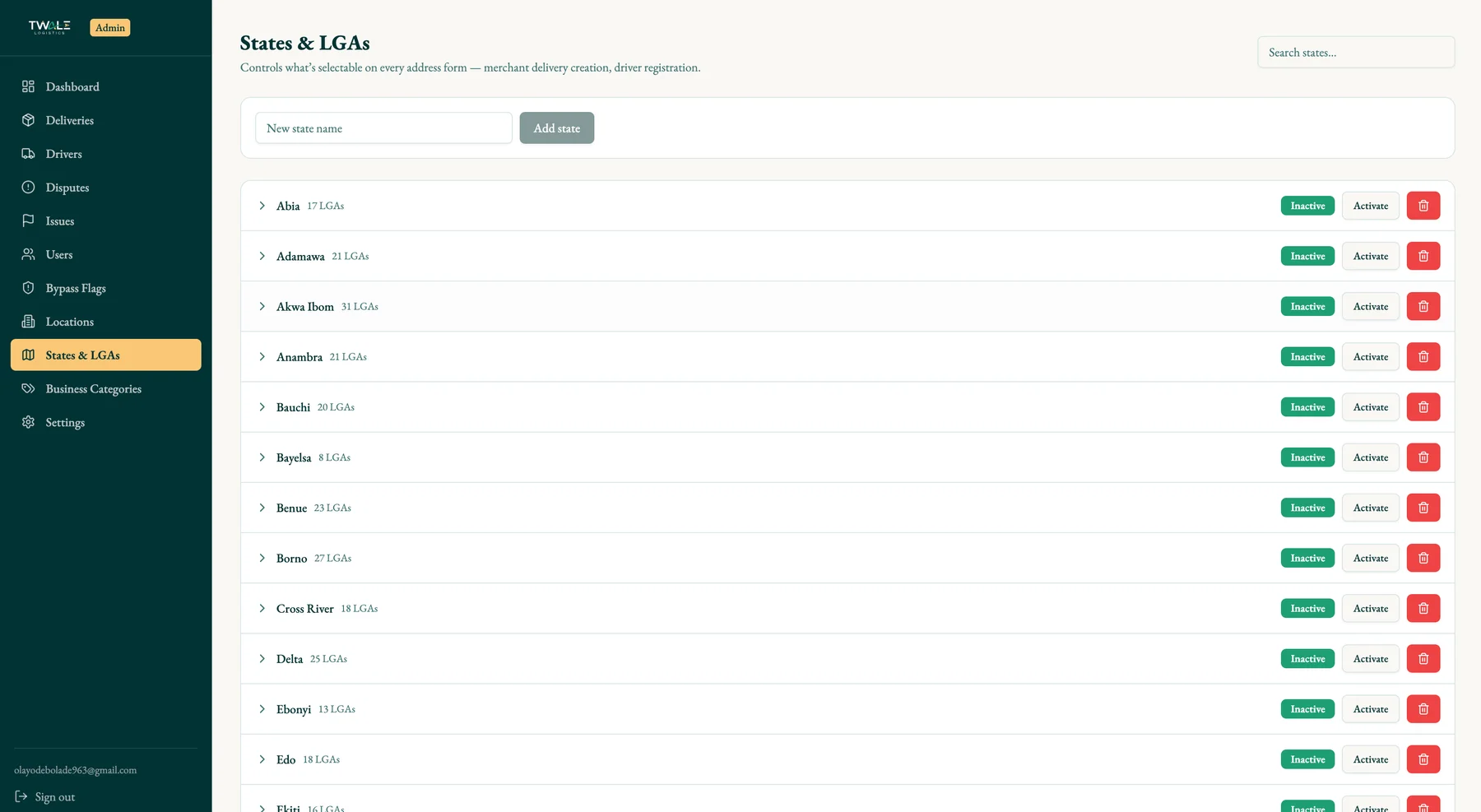Remove Cross River via trash icon
Viewport: 1481px width, 812px height.
1423,608
